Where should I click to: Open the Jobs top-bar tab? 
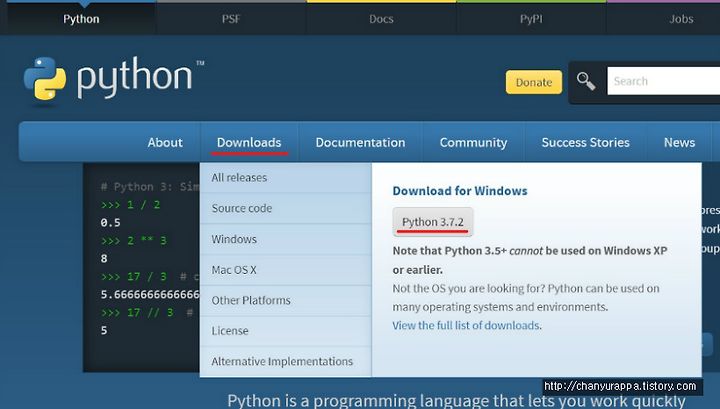pyautogui.click(x=681, y=19)
